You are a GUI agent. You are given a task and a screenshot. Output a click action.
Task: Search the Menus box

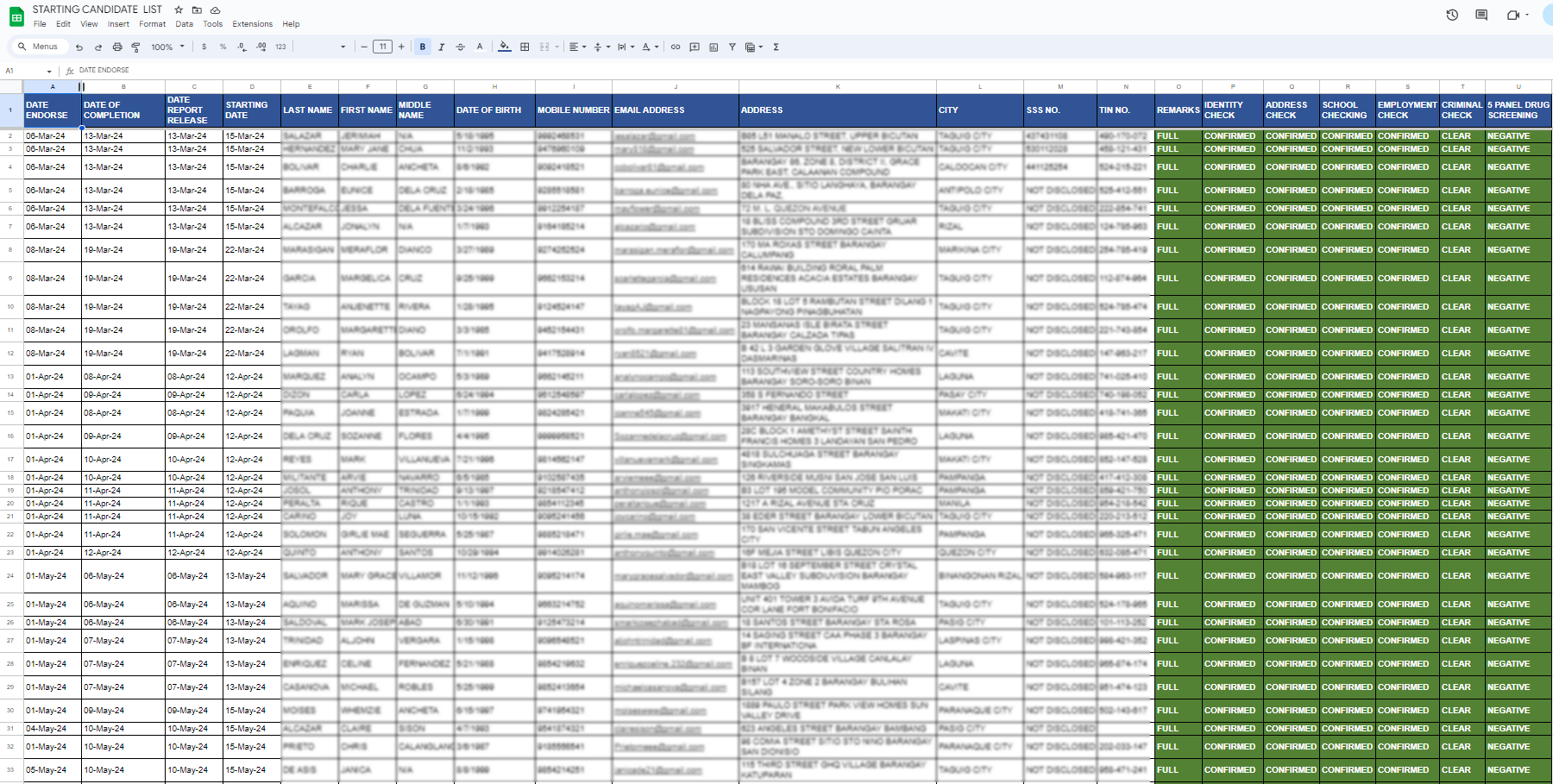39,47
